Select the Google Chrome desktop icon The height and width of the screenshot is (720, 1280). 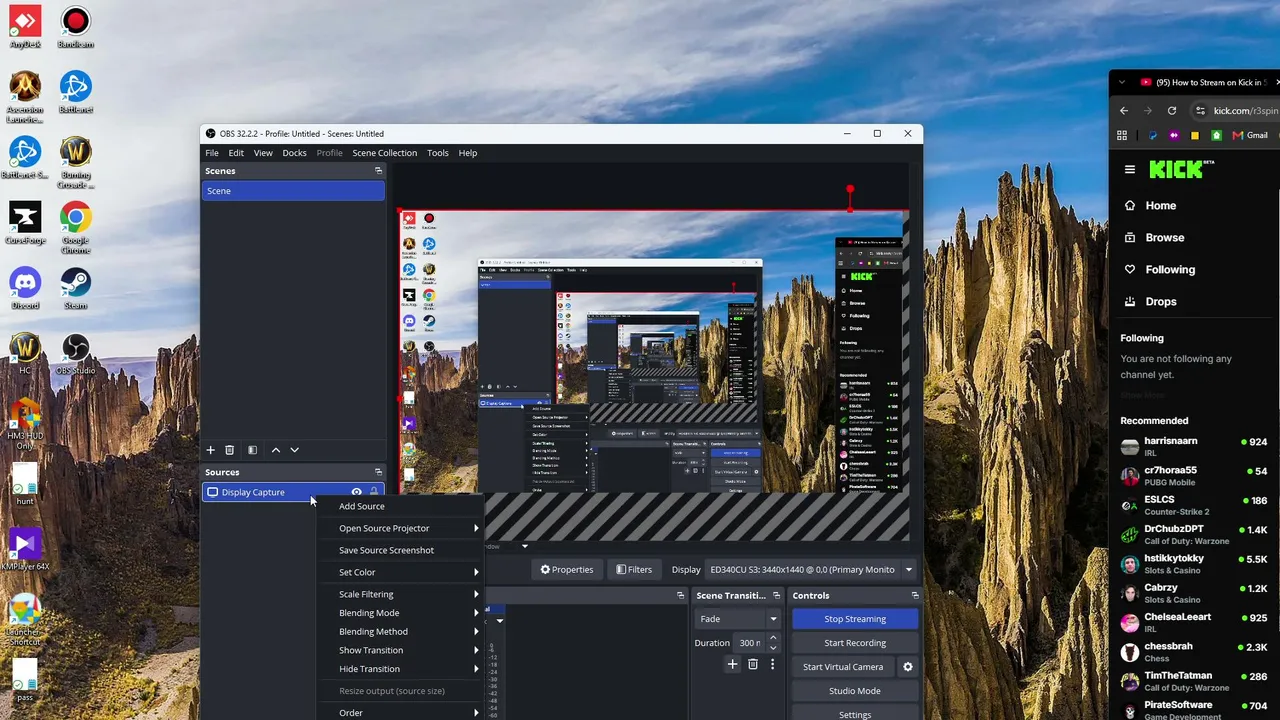coord(75,227)
